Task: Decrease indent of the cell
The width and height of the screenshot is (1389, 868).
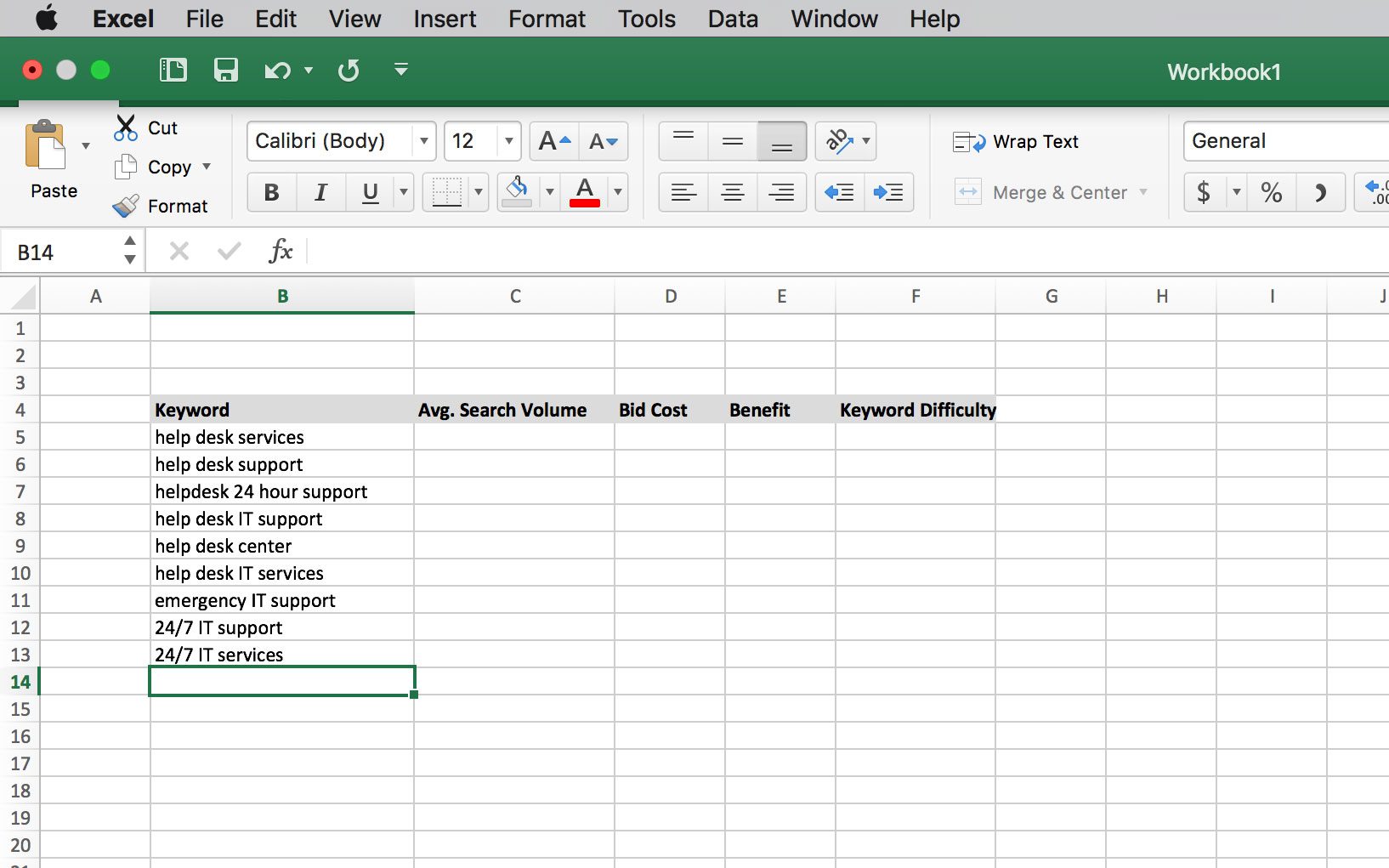Action: [x=840, y=193]
